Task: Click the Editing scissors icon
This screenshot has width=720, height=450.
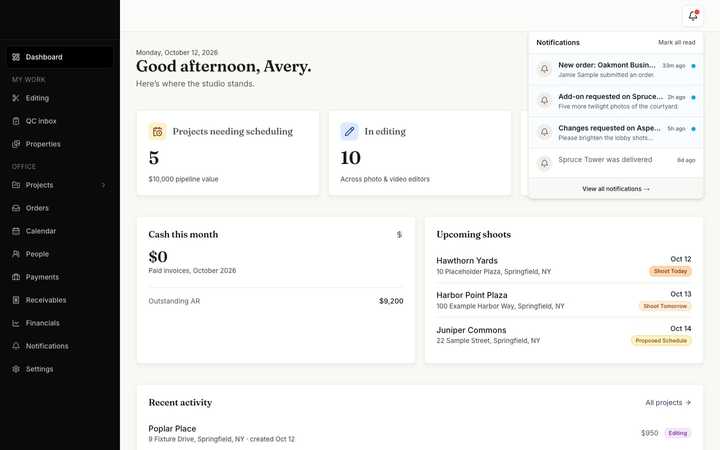Action: 16,98
